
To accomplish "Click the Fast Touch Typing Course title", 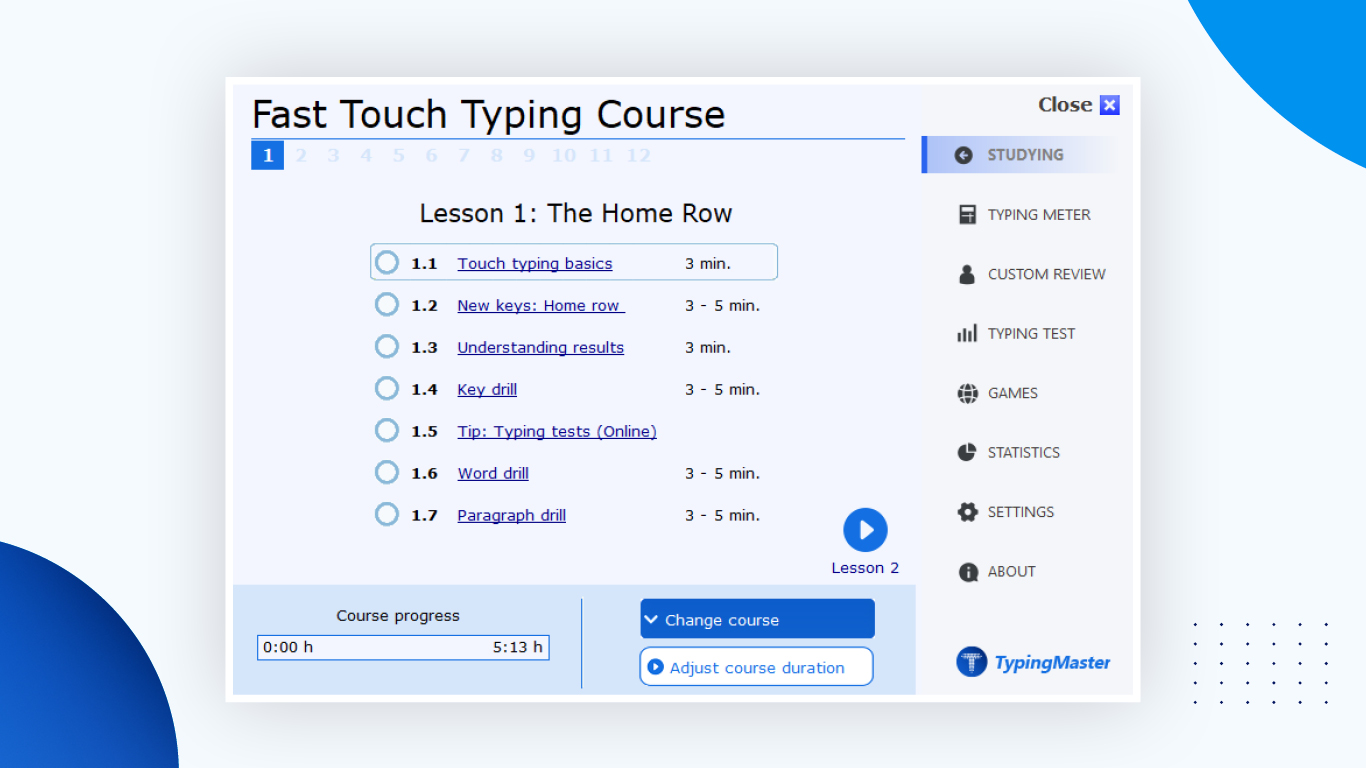I will (488, 115).
